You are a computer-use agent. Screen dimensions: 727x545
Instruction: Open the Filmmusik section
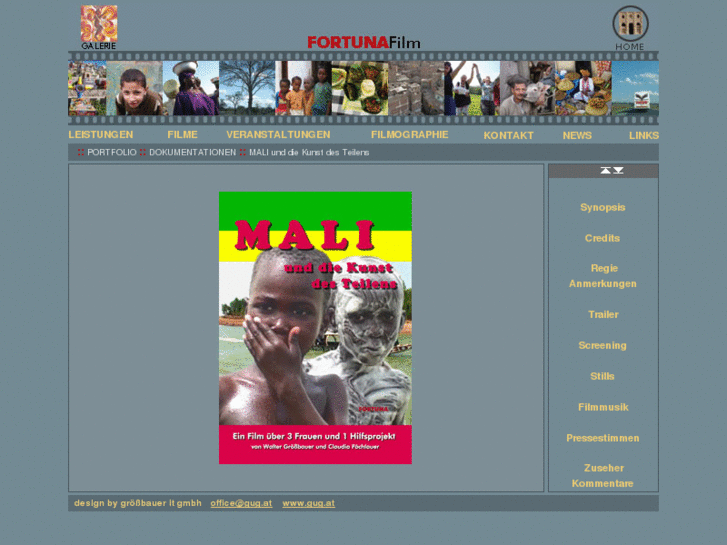(603, 407)
